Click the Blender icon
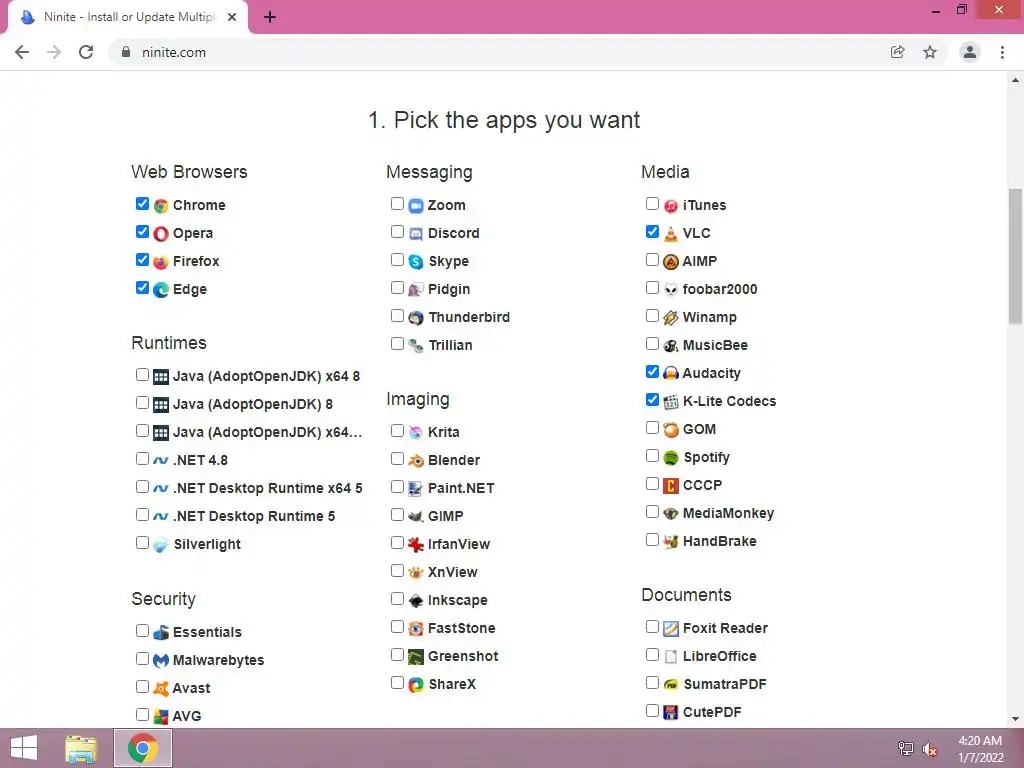The image size is (1024, 768). 416,460
